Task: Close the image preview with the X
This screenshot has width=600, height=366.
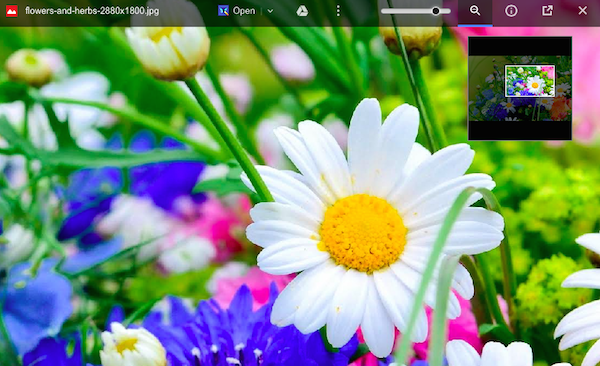Action: pos(582,11)
